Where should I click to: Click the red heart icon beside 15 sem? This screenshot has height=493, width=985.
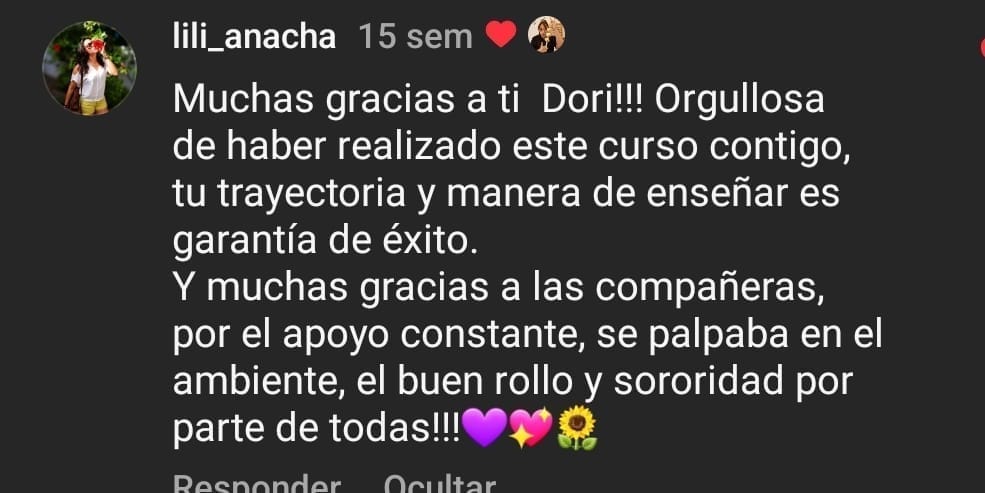pyautogui.click(x=501, y=34)
